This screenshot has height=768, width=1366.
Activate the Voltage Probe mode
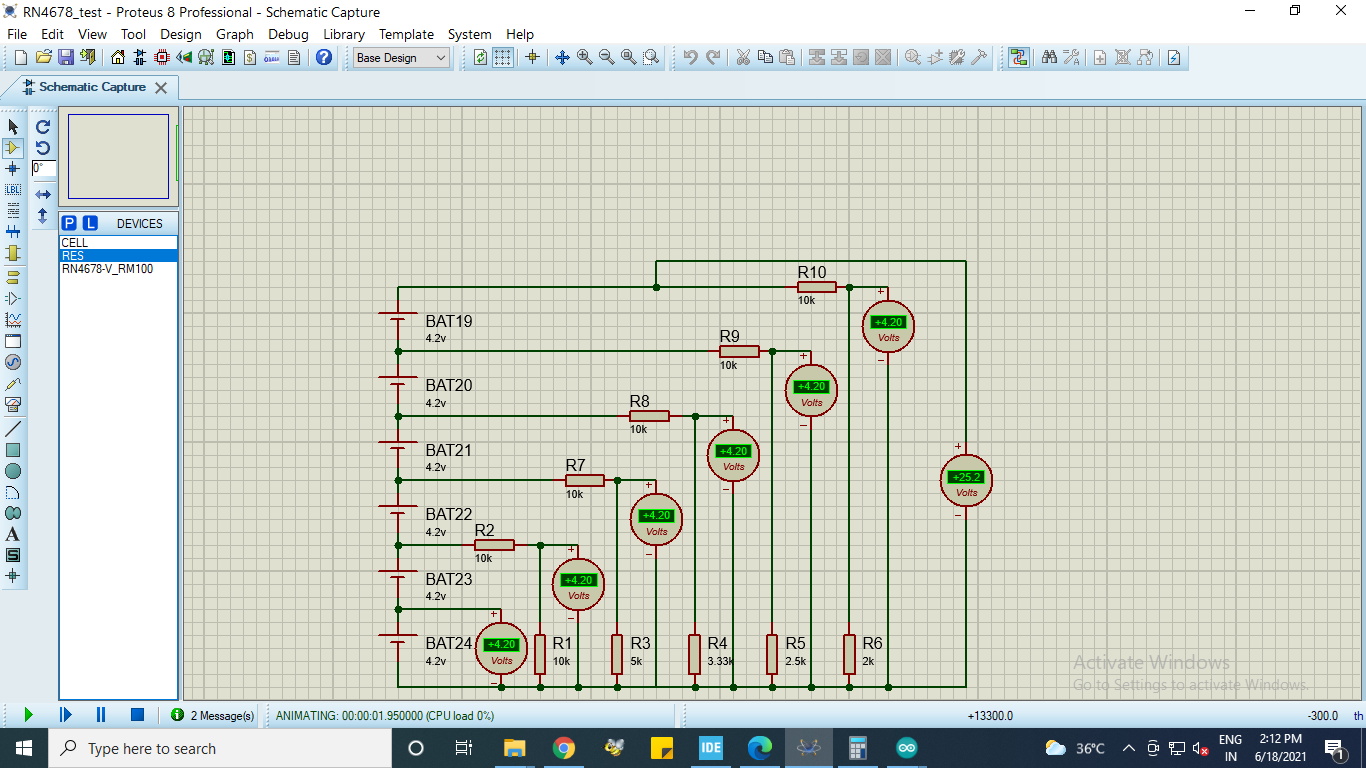pyautogui.click(x=12, y=383)
